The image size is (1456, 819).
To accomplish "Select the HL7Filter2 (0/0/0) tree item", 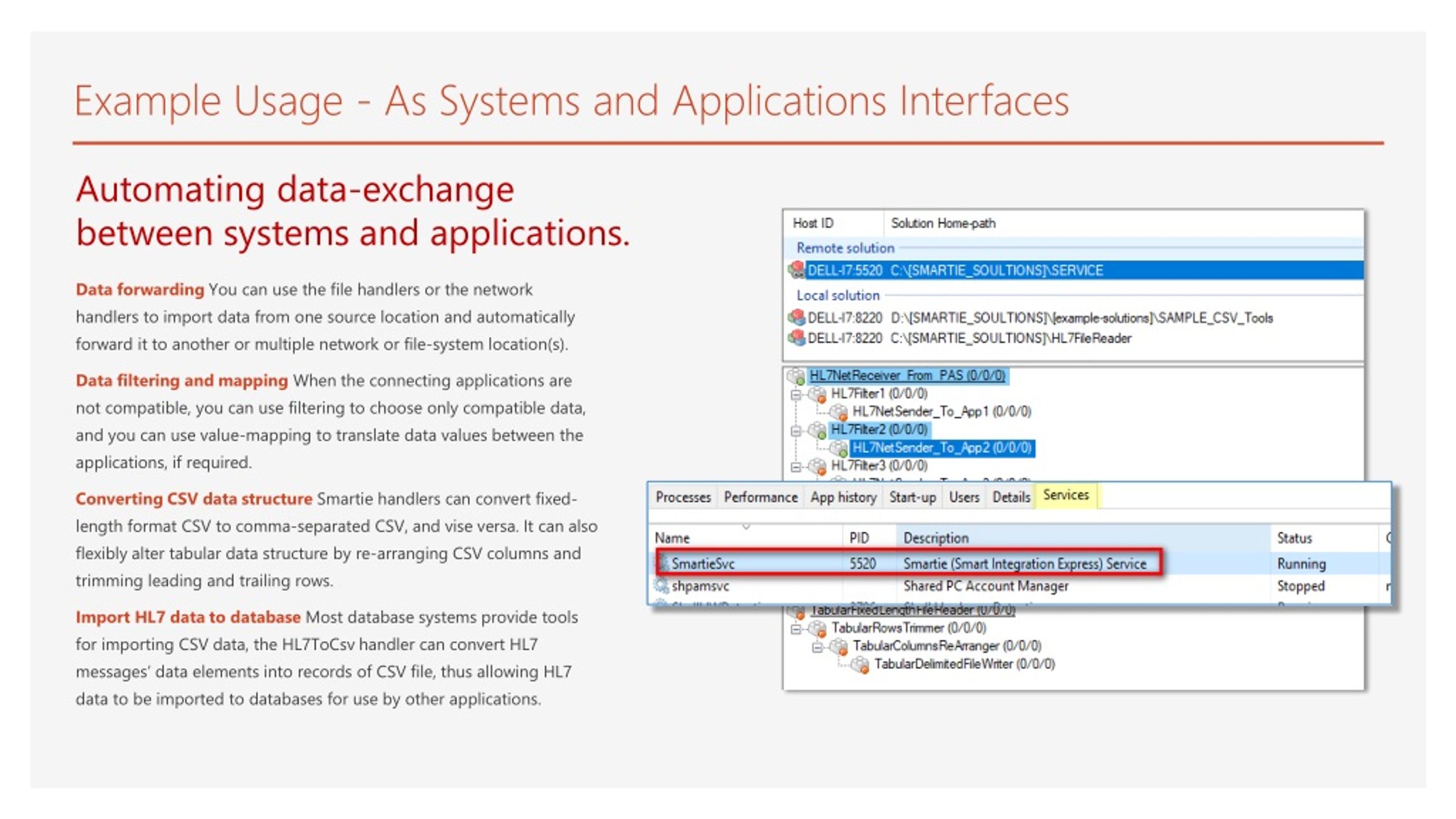I will 879,429.
